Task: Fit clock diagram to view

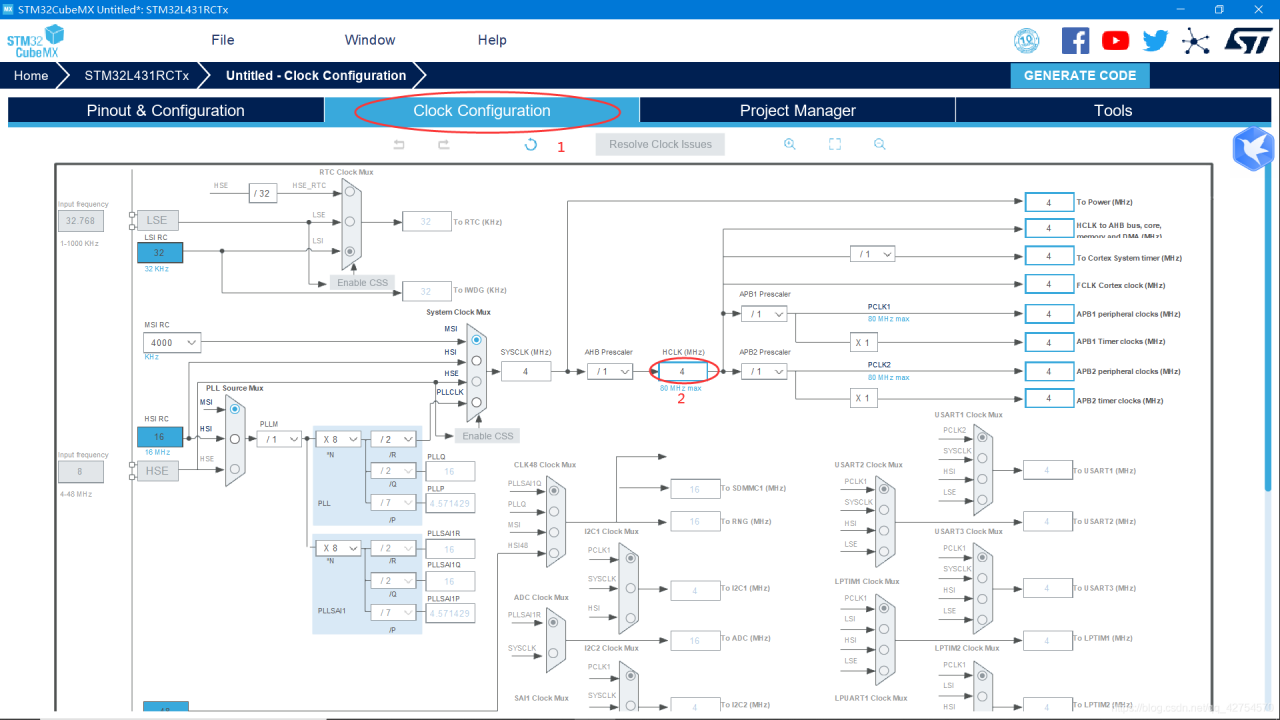Action: coord(835,144)
